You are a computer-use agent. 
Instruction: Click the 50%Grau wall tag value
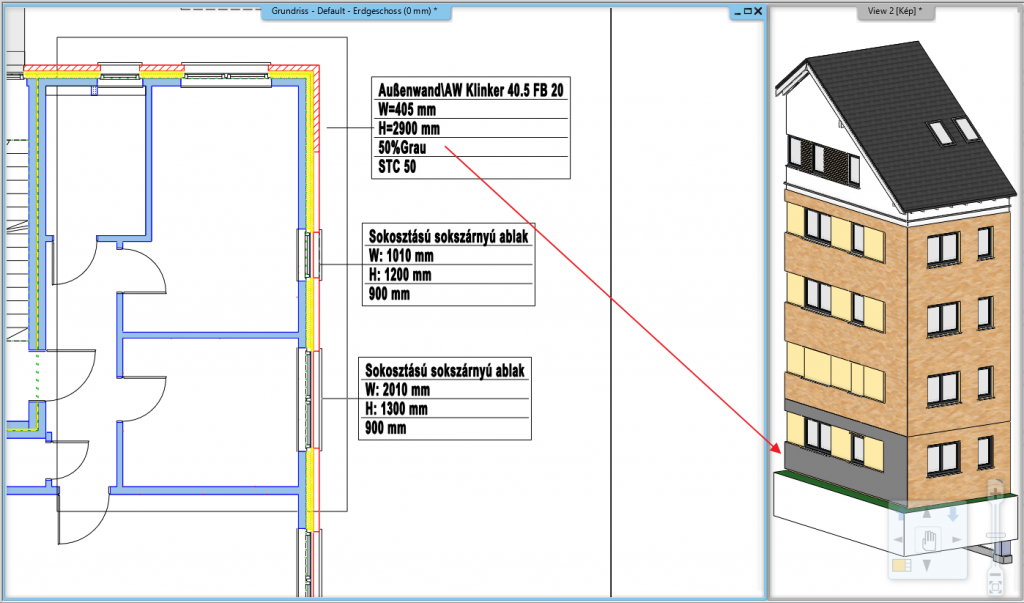point(402,147)
